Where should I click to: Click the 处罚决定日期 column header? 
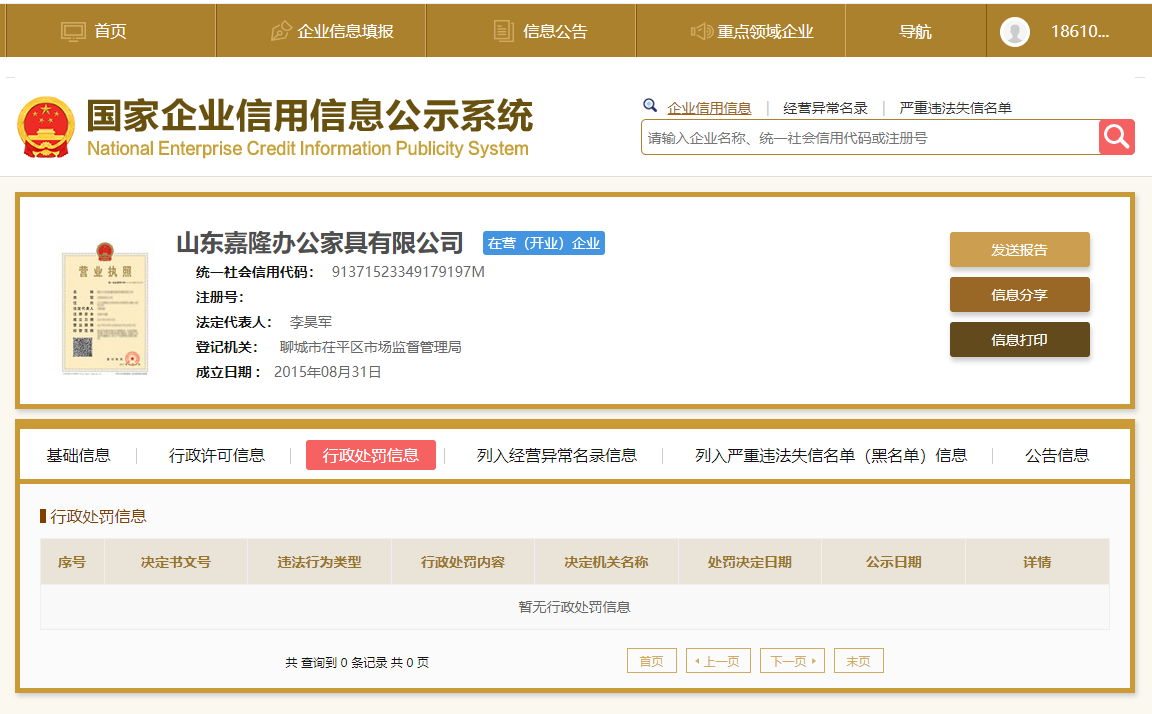(749, 562)
